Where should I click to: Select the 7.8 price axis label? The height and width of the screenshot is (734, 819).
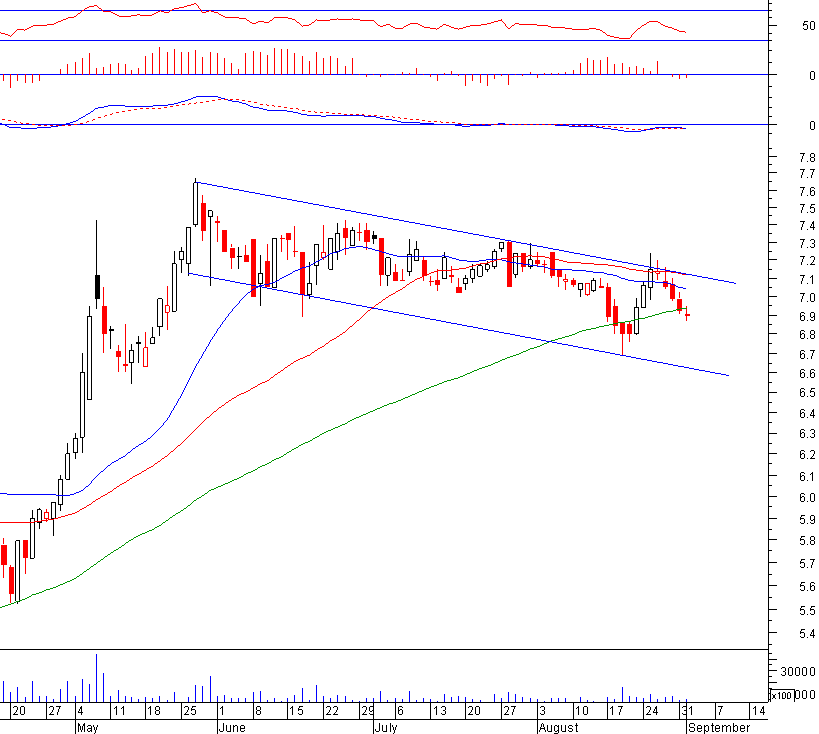pyautogui.click(x=807, y=157)
